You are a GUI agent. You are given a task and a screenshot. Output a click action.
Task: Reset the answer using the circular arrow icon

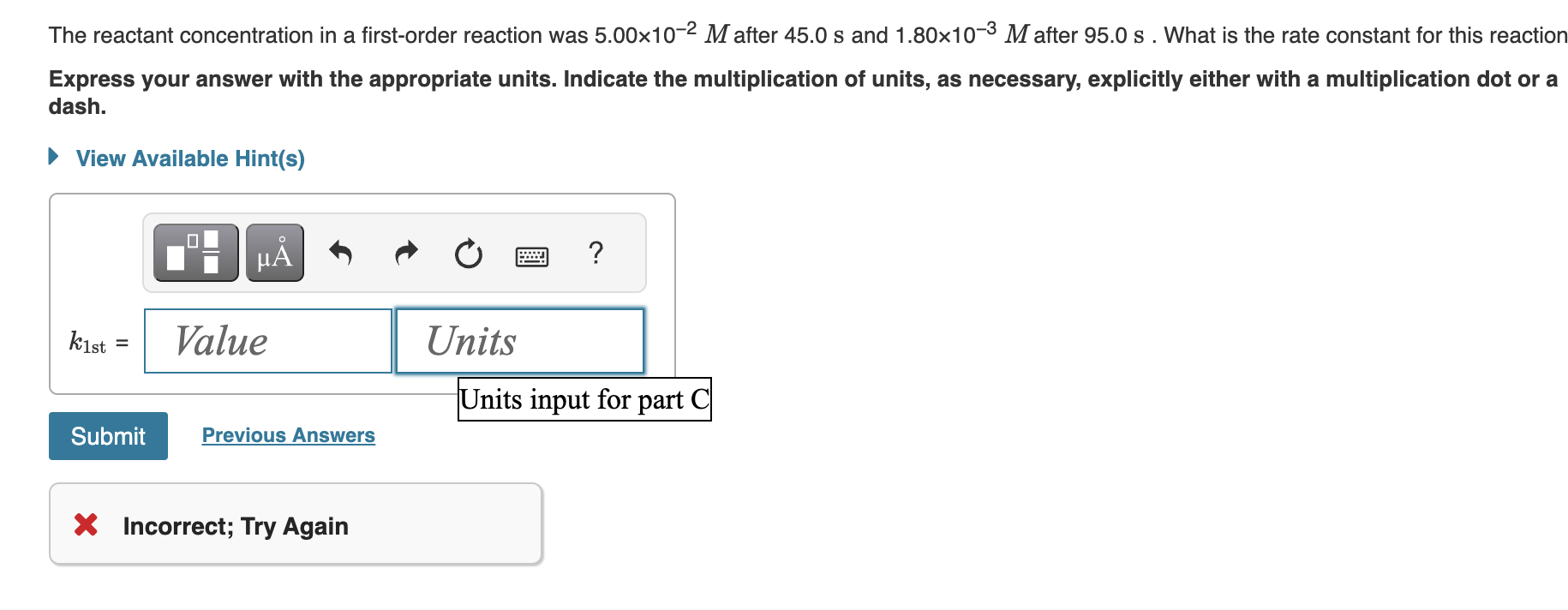click(x=468, y=253)
